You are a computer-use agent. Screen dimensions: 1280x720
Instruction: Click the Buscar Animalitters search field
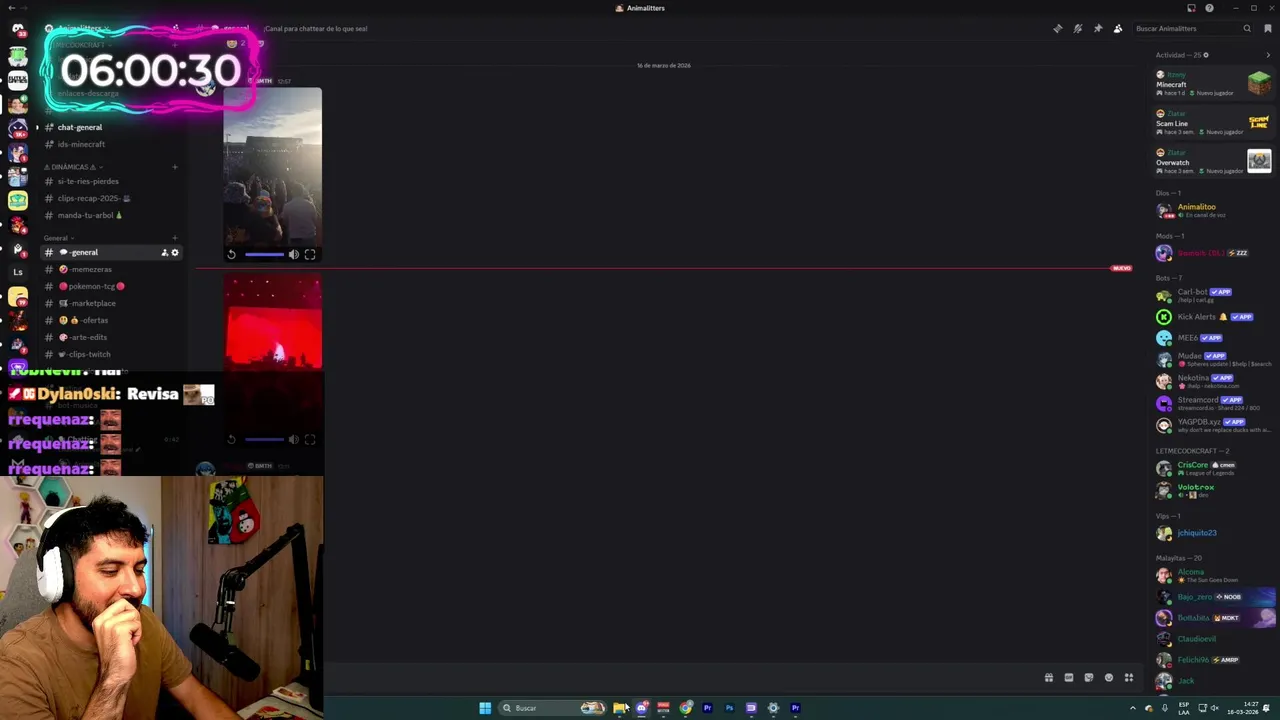[1193, 28]
